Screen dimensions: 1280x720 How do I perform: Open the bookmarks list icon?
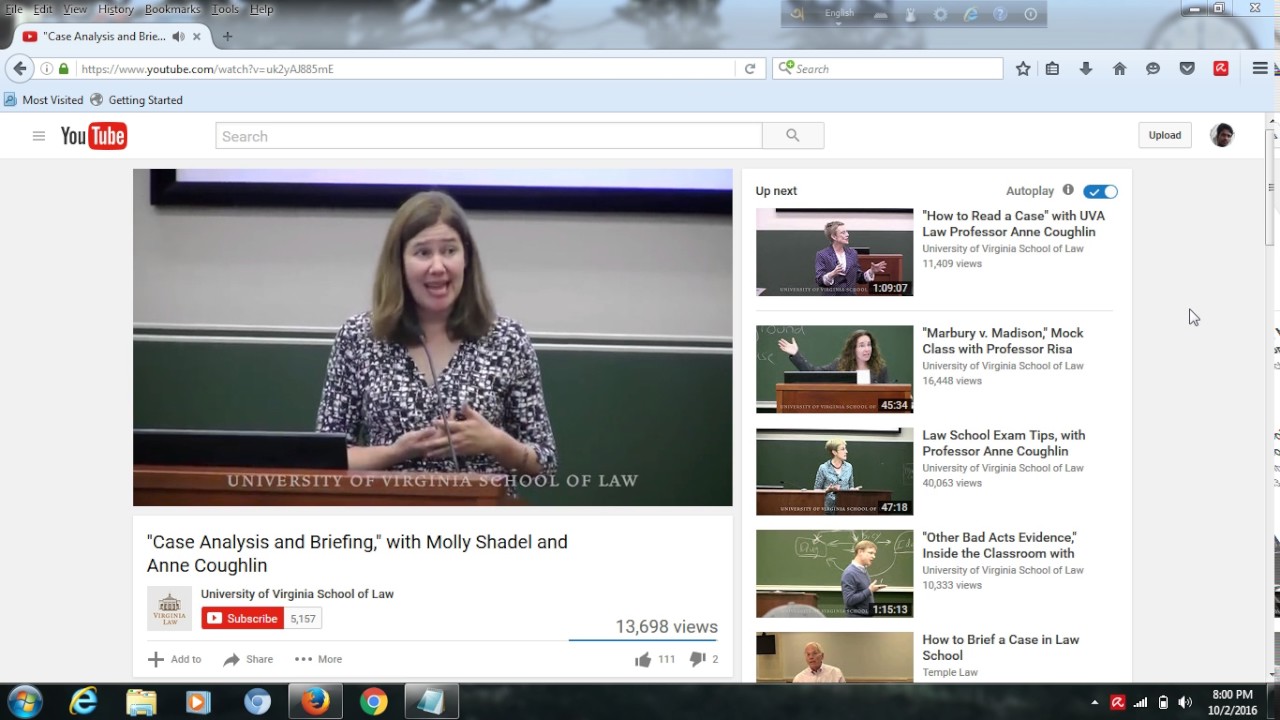pyautogui.click(x=1052, y=69)
